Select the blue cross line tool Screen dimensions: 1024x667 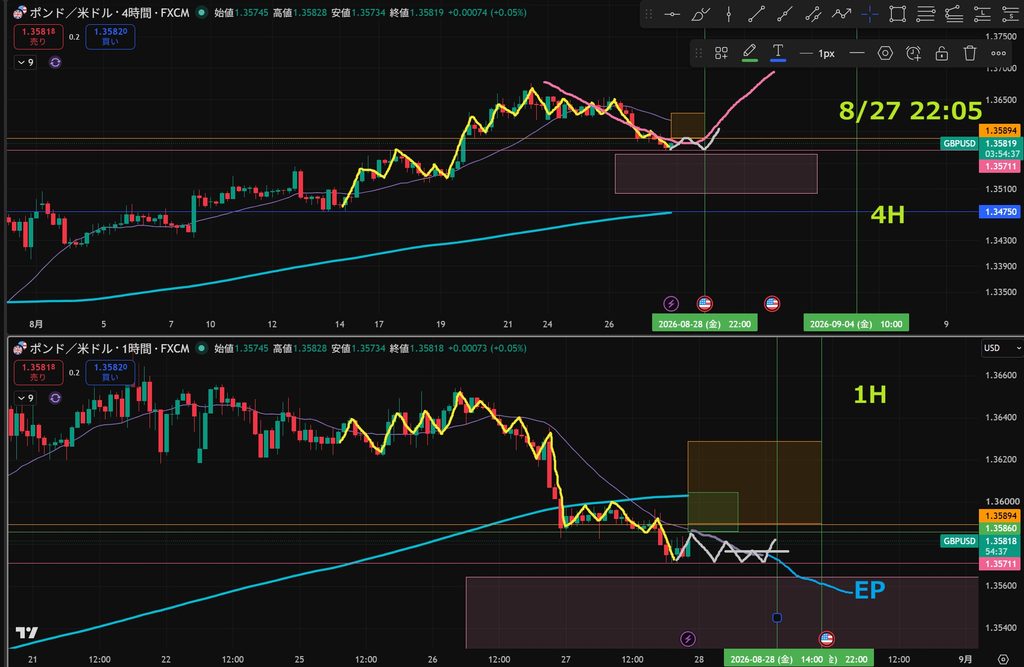tap(869, 14)
